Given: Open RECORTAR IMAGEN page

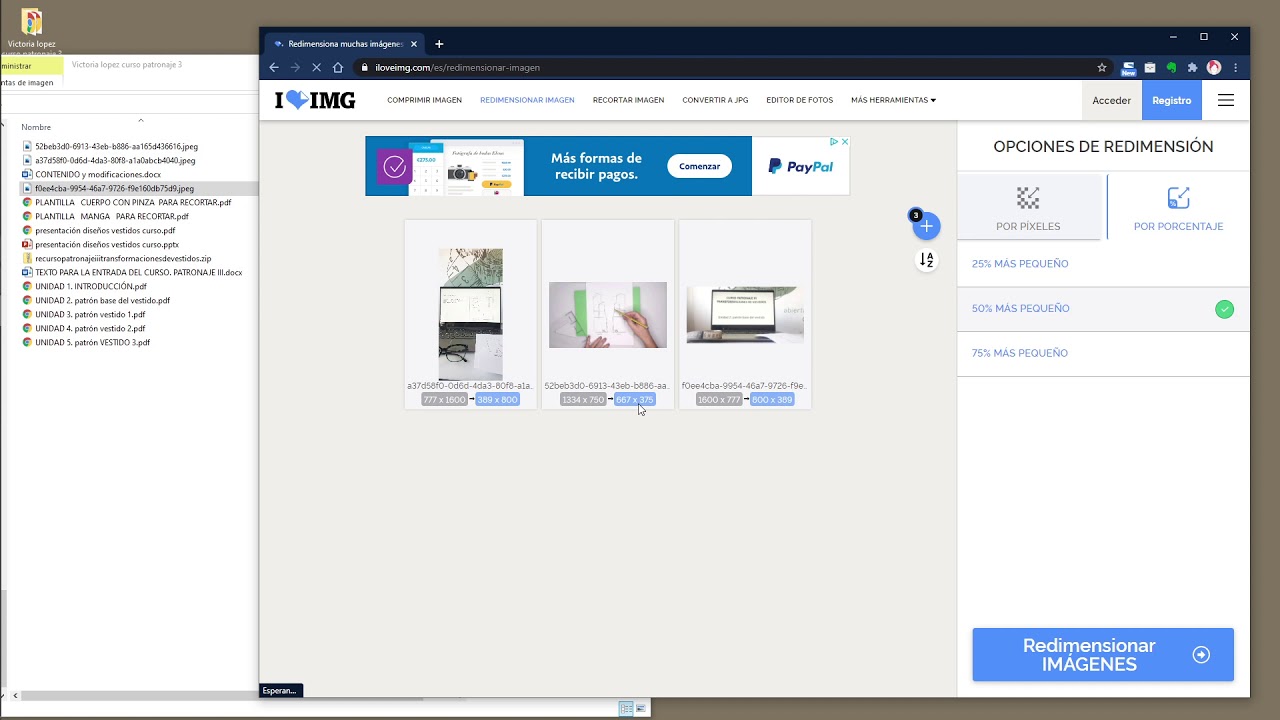Looking at the screenshot, I should coord(628,100).
